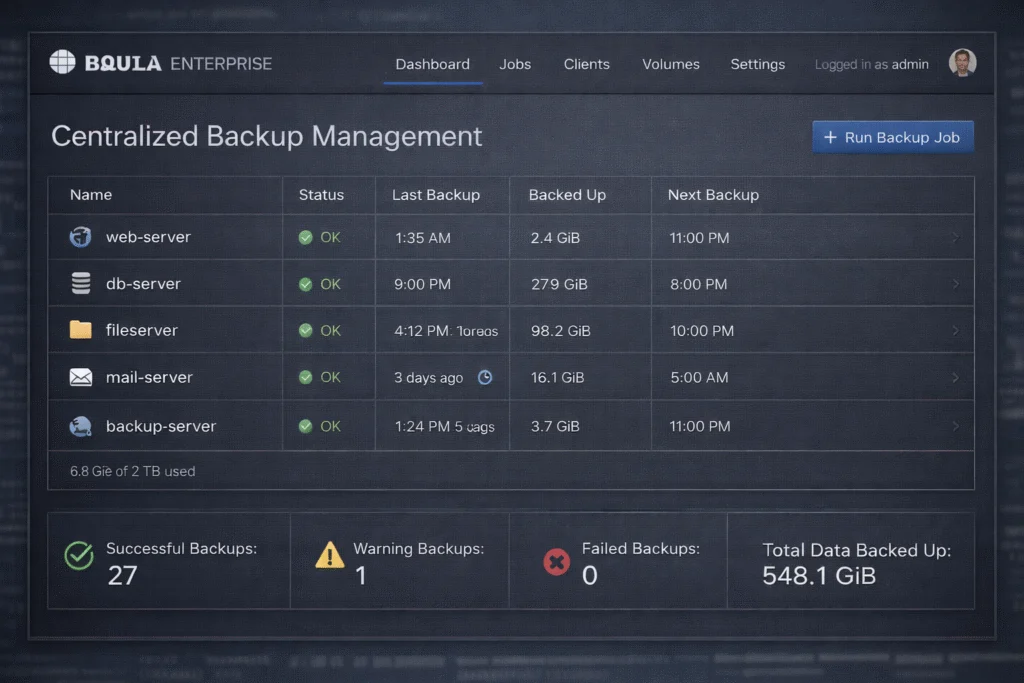Click the Bqula Enterprise logo icon
Screen dimensions: 1024x683
62,61
